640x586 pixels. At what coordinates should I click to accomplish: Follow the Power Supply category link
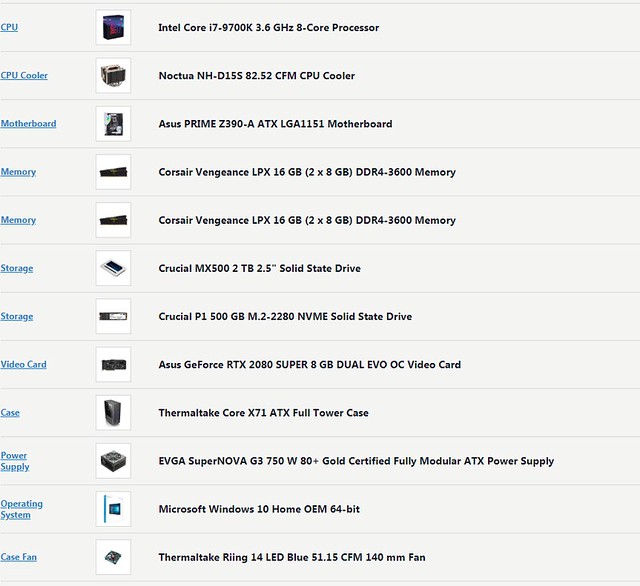point(15,461)
